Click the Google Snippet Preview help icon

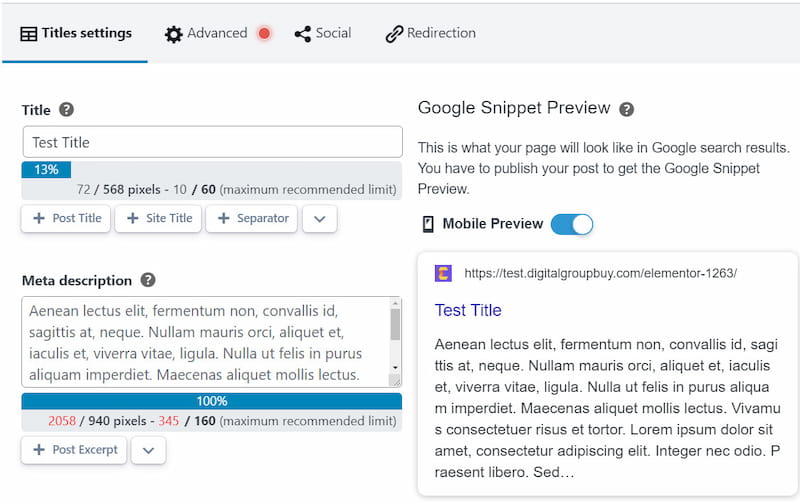click(x=627, y=109)
